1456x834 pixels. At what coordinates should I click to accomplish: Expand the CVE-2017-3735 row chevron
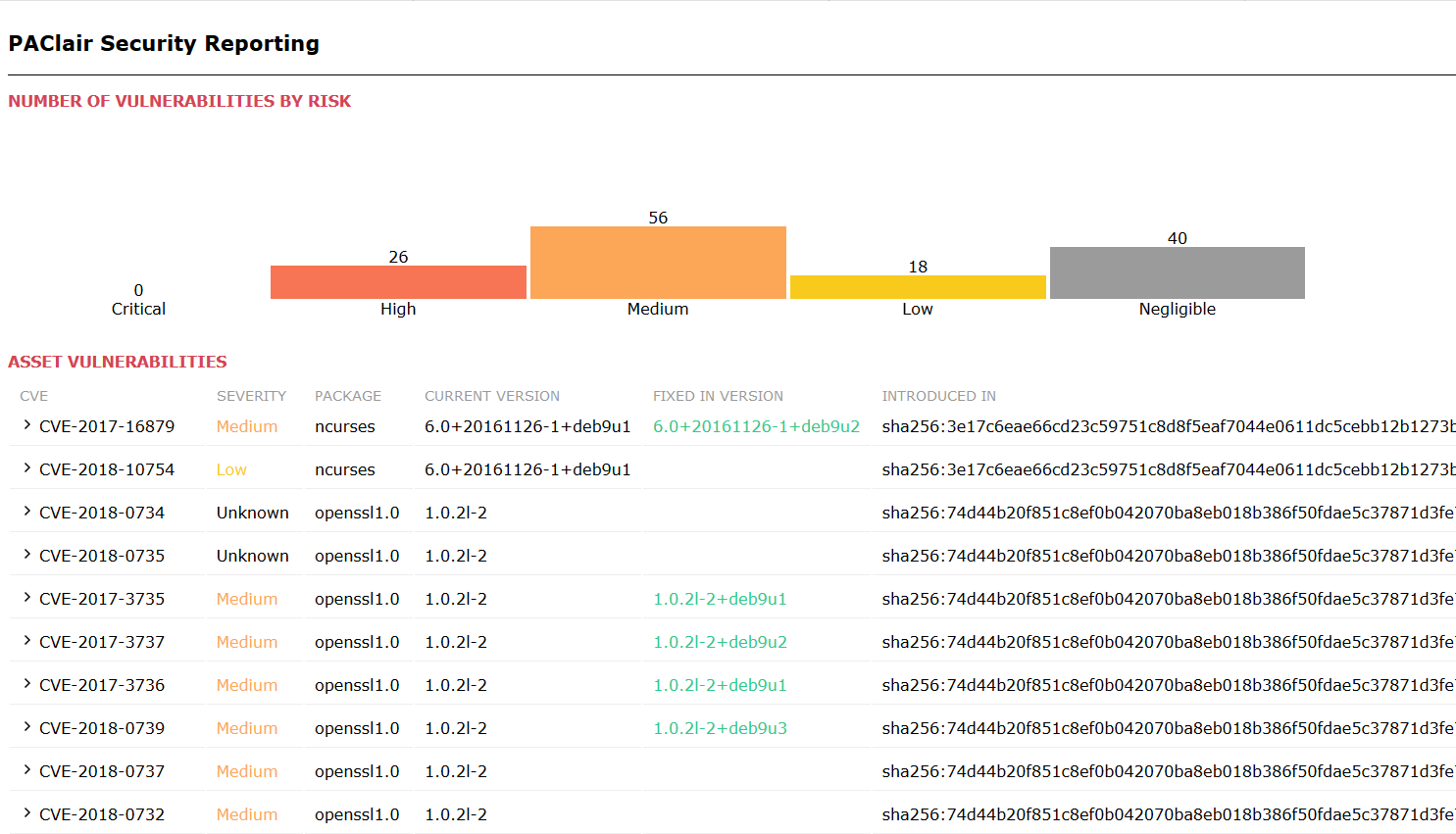(x=27, y=598)
